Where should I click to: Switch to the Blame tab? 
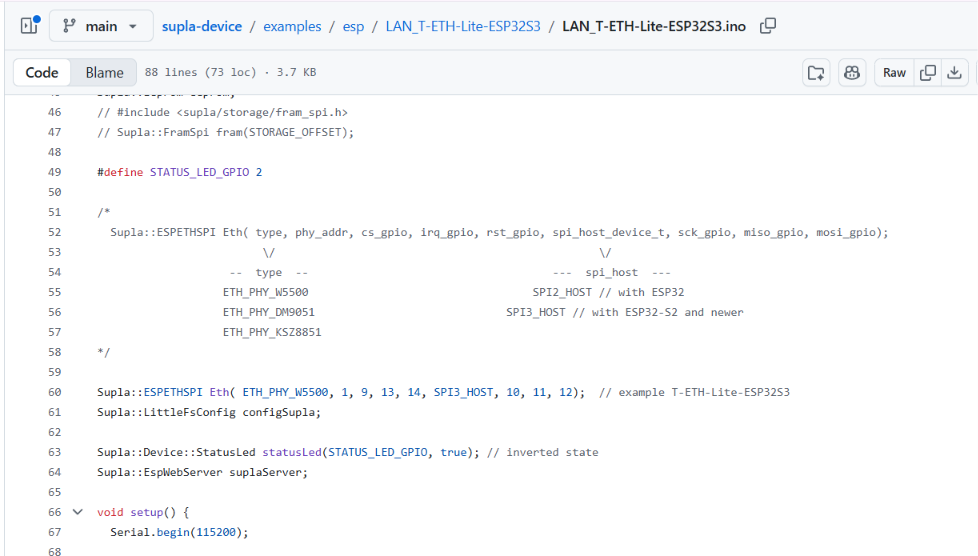pos(104,72)
